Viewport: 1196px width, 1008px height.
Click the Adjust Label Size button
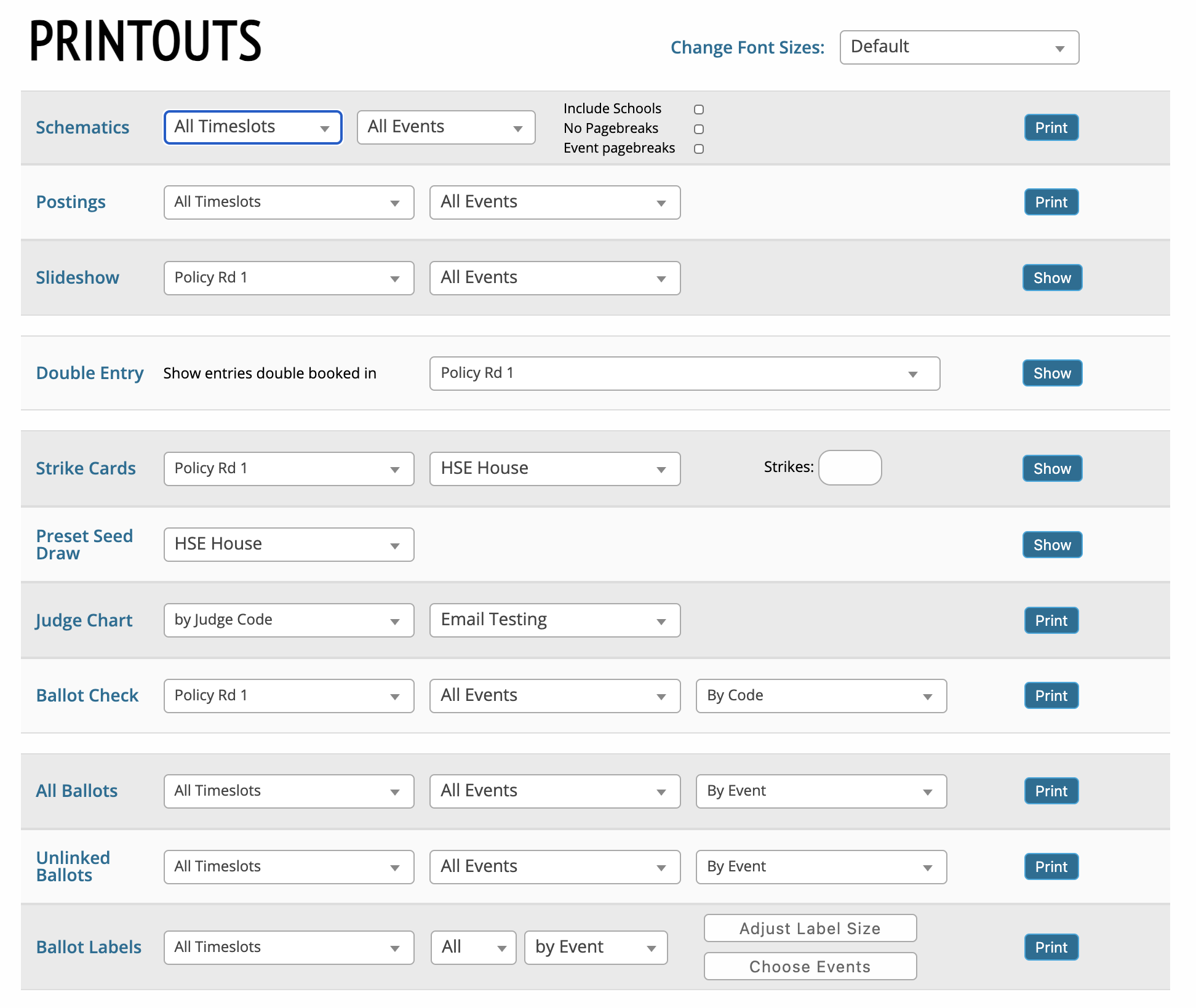pos(810,929)
